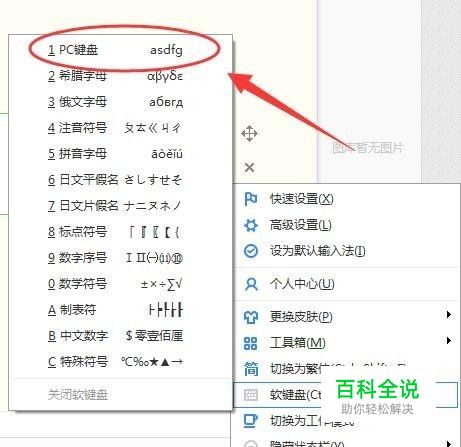Close the panel with the X icon

coord(249,167)
